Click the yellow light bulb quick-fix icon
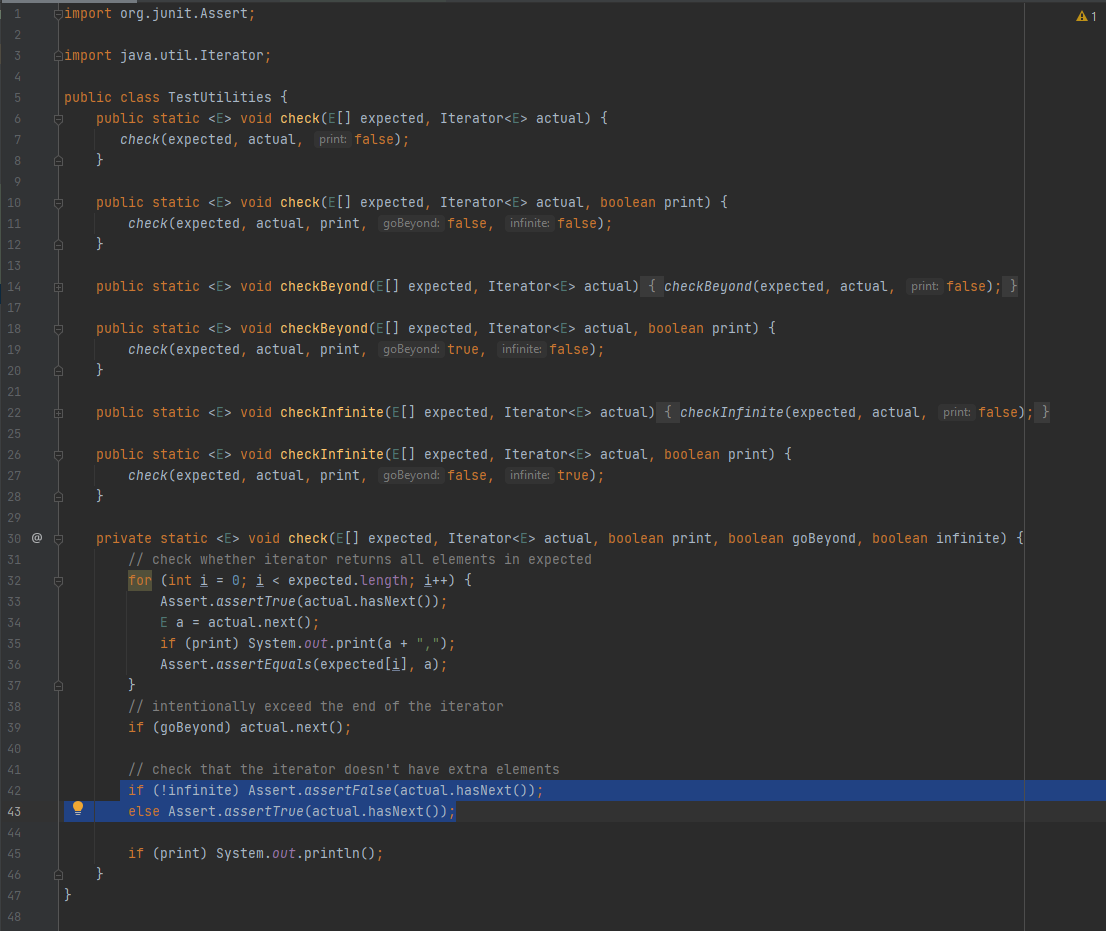Viewport: 1106px width, 931px height. coord(78,808)
